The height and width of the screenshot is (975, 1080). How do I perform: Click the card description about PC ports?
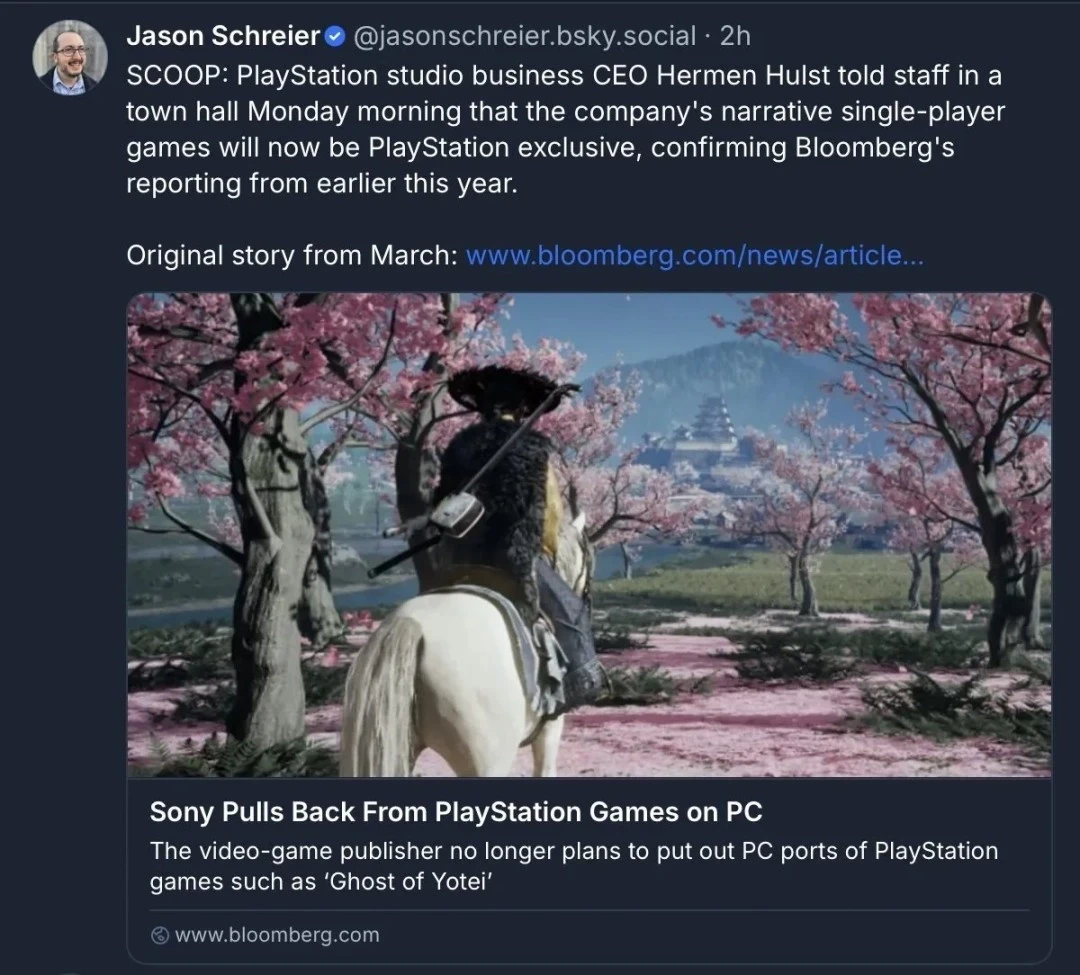(x=574, y=866)
